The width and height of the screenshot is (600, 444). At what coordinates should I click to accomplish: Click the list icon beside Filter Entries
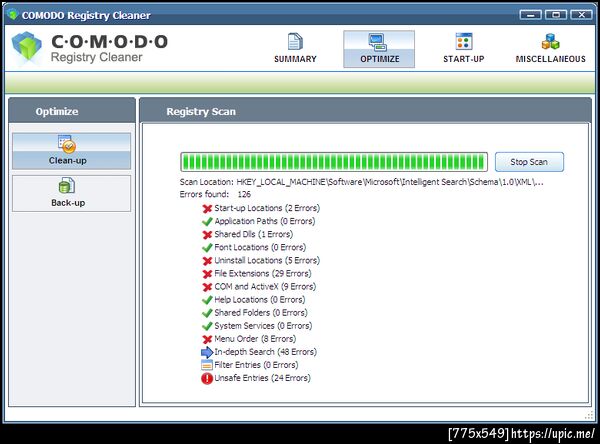pos(207,365)
